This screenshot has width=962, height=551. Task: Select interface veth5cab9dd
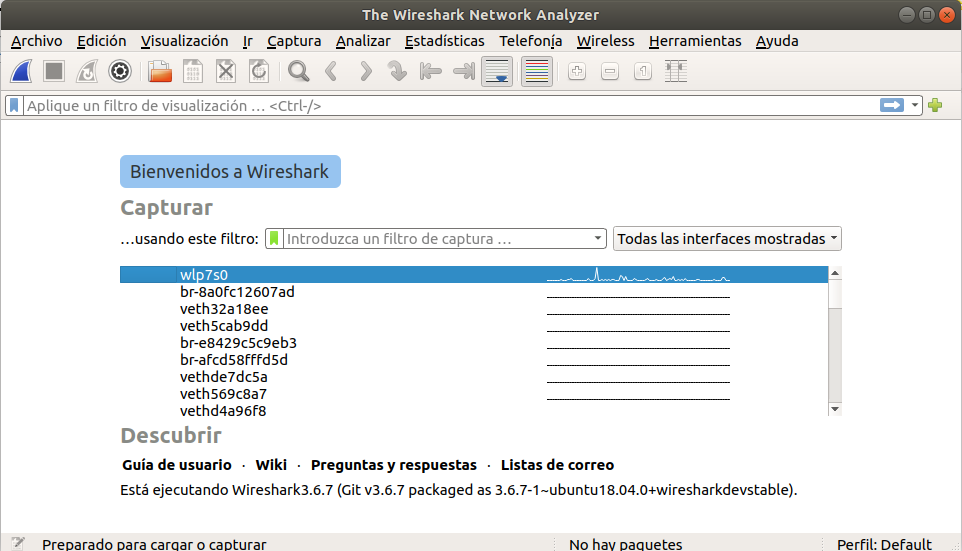[474, 326]
